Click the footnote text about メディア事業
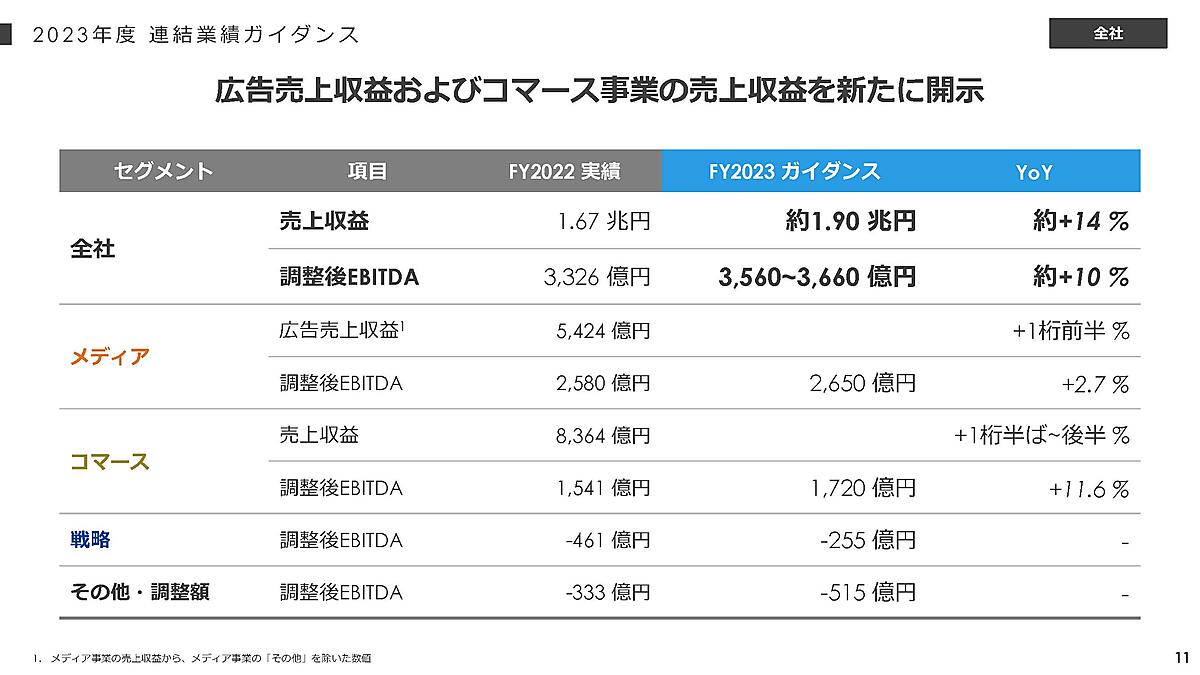The image size is (1200, 675). click(205, 657)
